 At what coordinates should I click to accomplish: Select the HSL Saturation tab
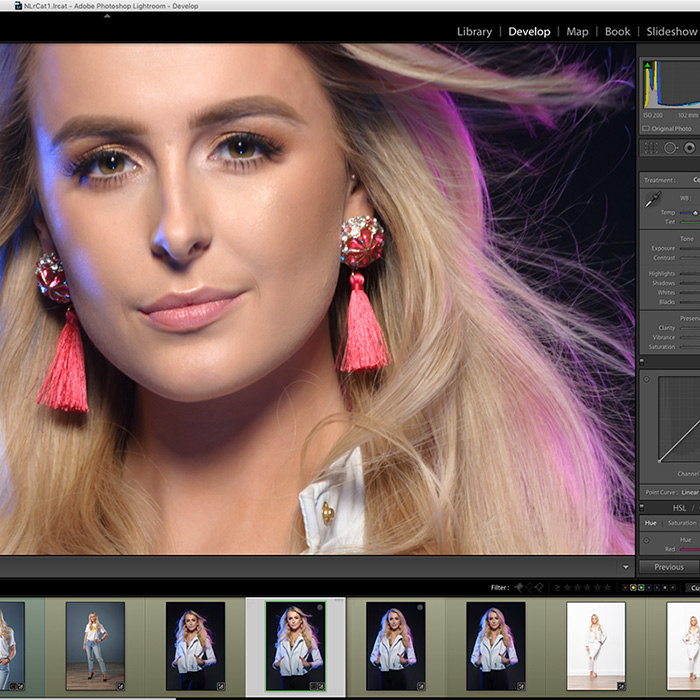click(682, 523)
